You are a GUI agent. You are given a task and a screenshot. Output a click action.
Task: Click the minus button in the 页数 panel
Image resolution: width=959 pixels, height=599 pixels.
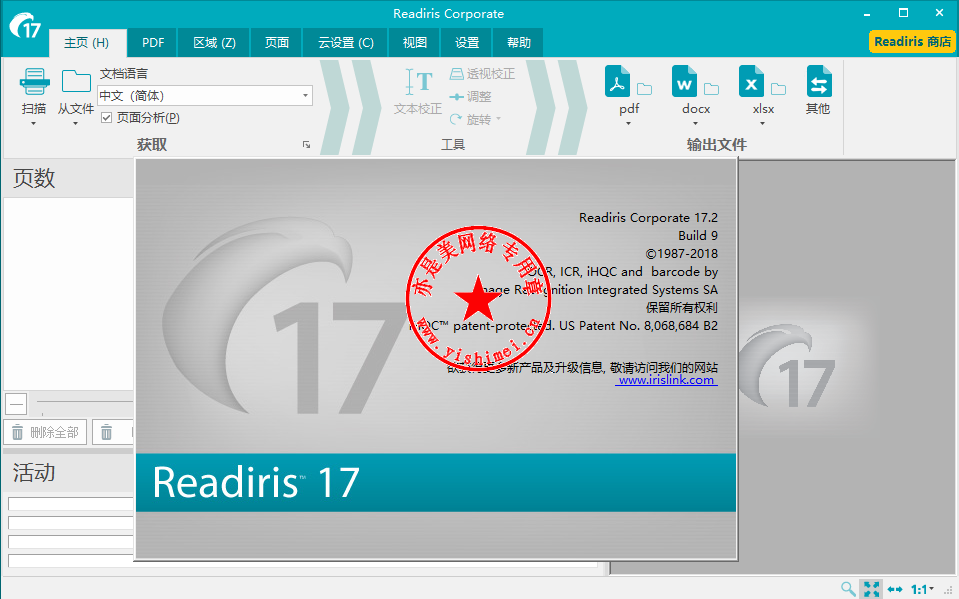(x=17, y=404)
